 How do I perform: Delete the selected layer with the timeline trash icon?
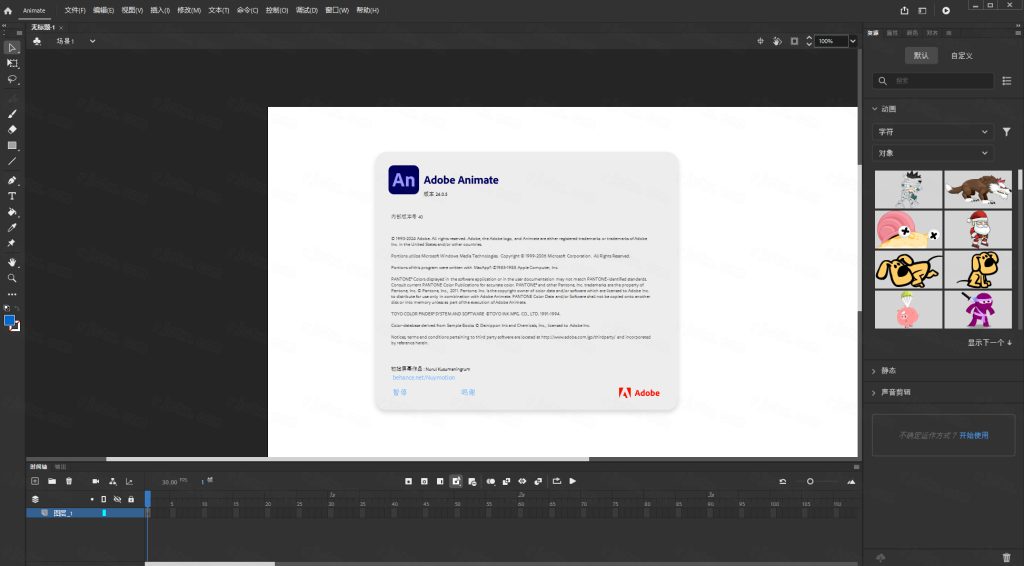pyautogui.click(x=69, y=481)
